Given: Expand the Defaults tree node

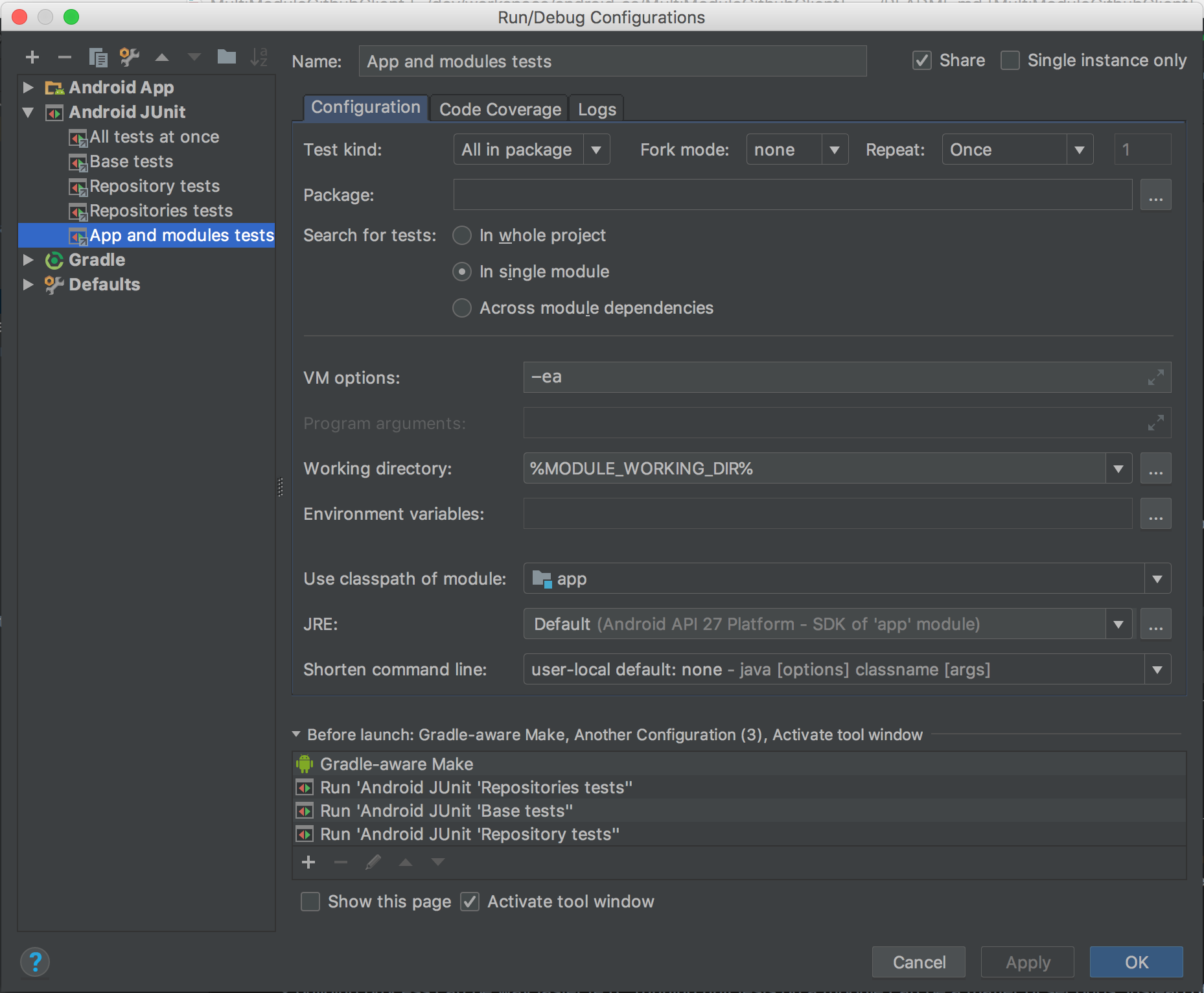Looking at the screenshot, I should [28, 285].
